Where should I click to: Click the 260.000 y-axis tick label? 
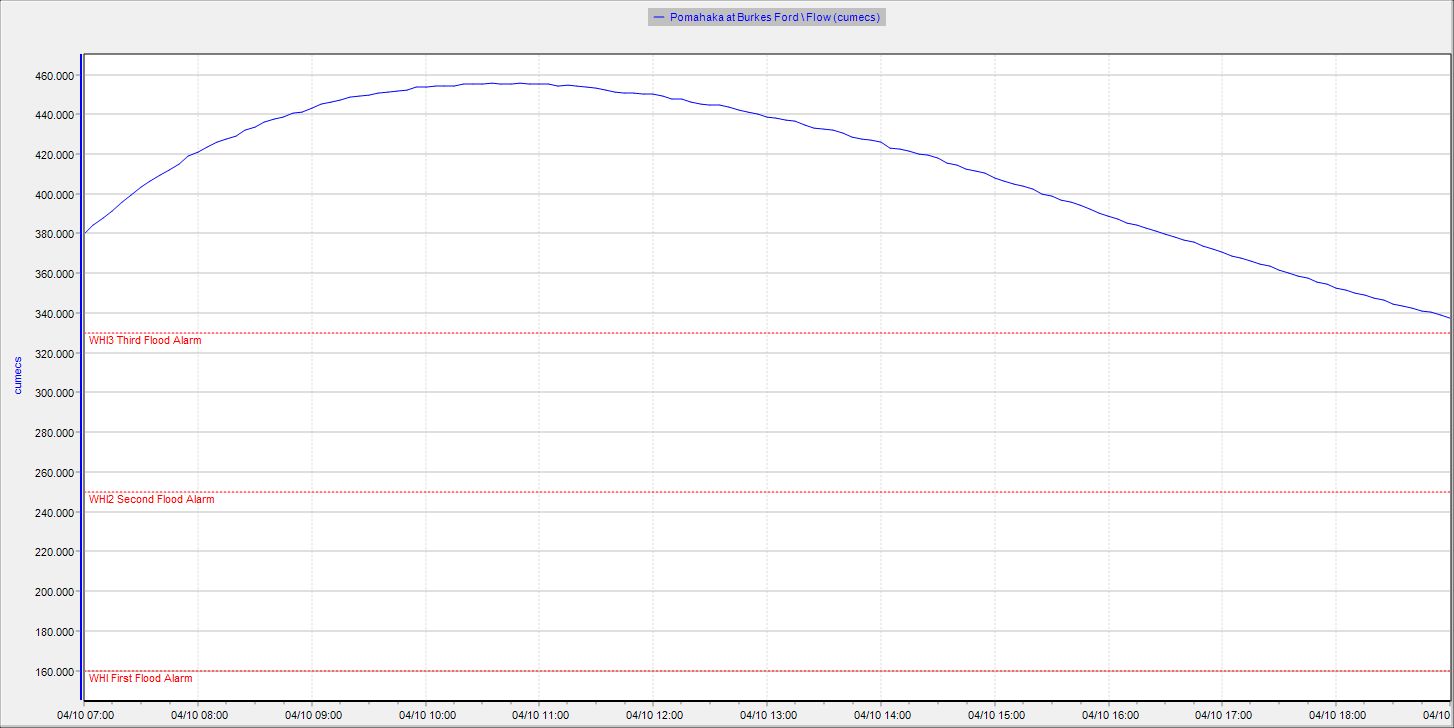click(54, 473)
